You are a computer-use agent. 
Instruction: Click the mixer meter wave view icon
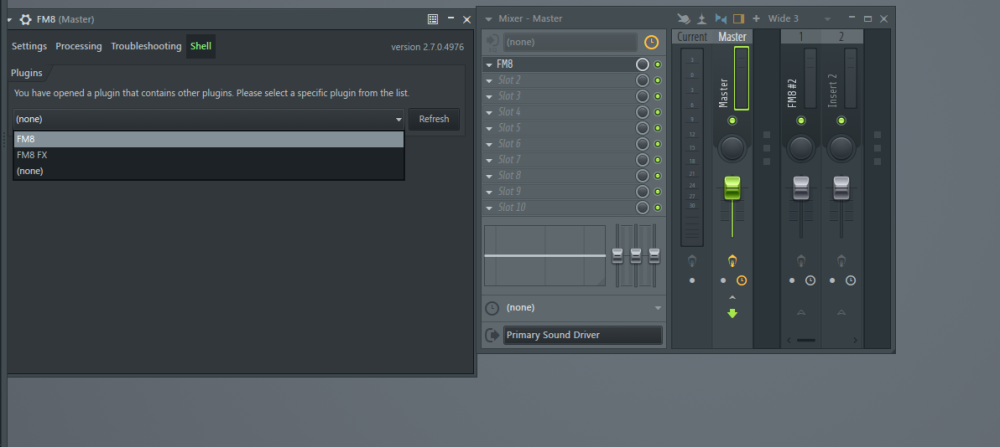(702, 18)
